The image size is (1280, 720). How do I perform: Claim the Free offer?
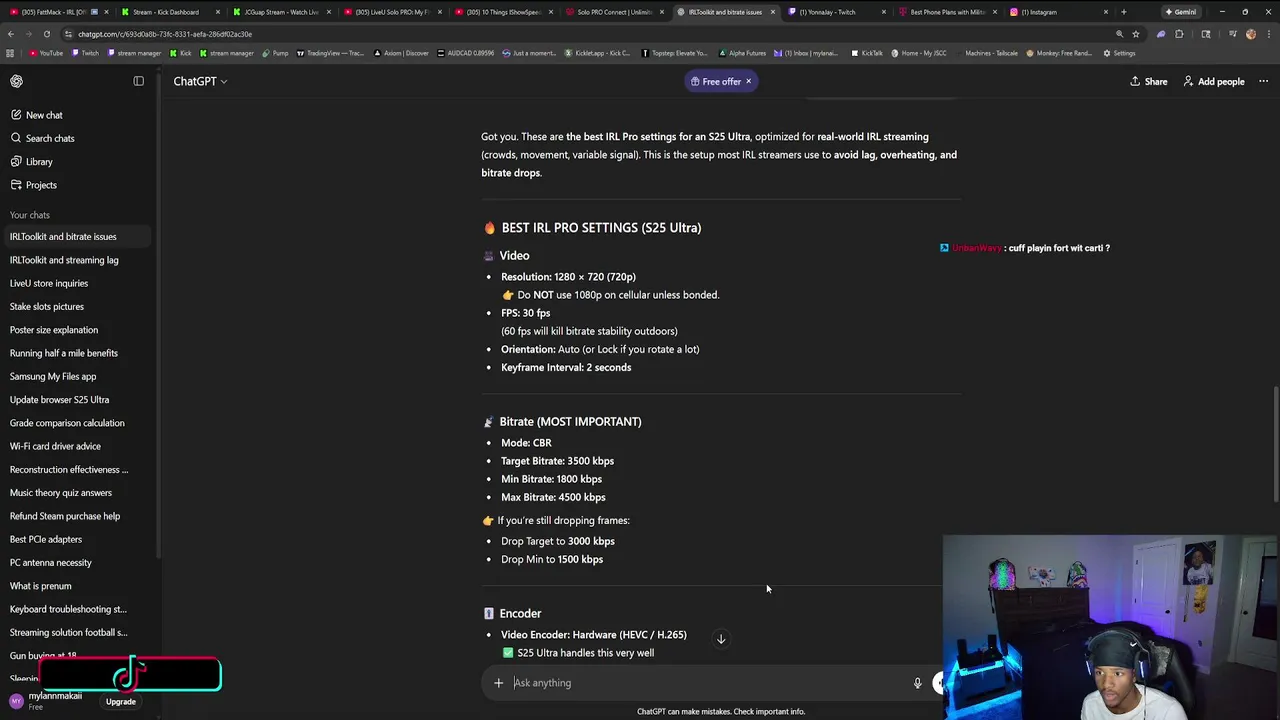point(715,81)
